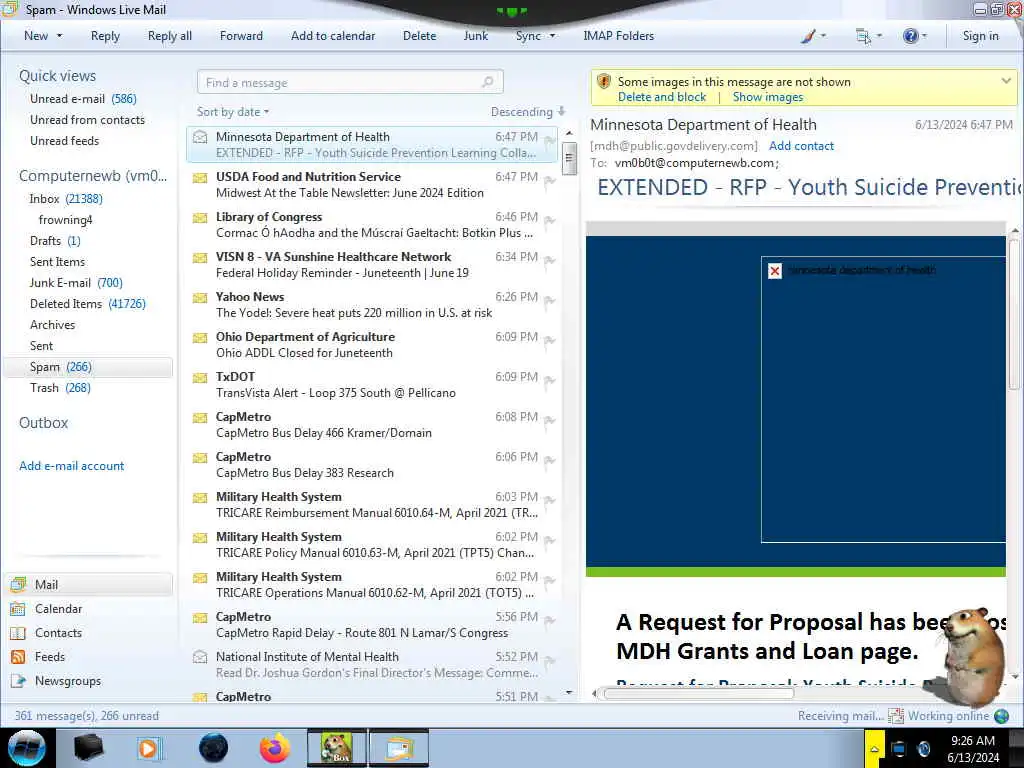
Task: Open the Contacts section icon
Action: click(x=18, y=633)
